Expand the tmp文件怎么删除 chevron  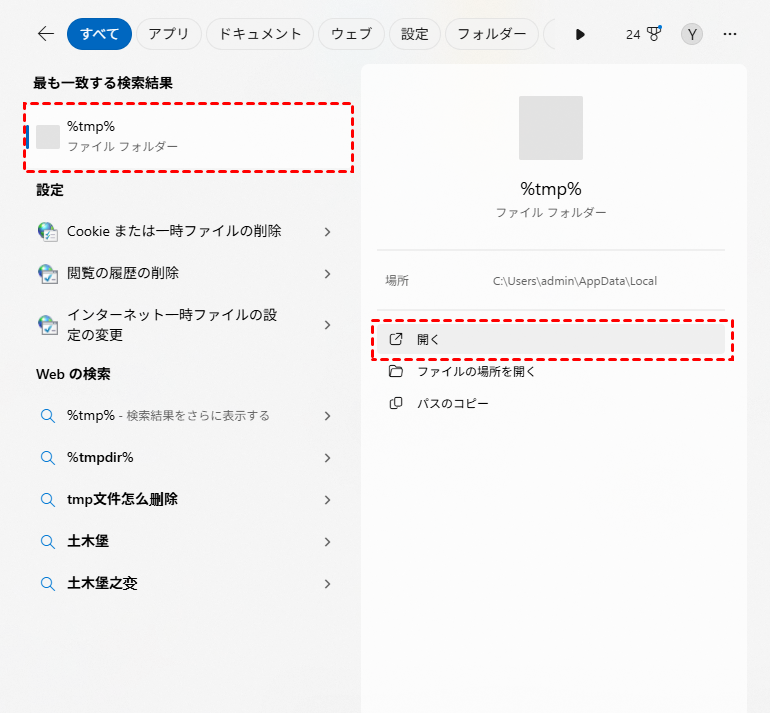coord(328,500)
